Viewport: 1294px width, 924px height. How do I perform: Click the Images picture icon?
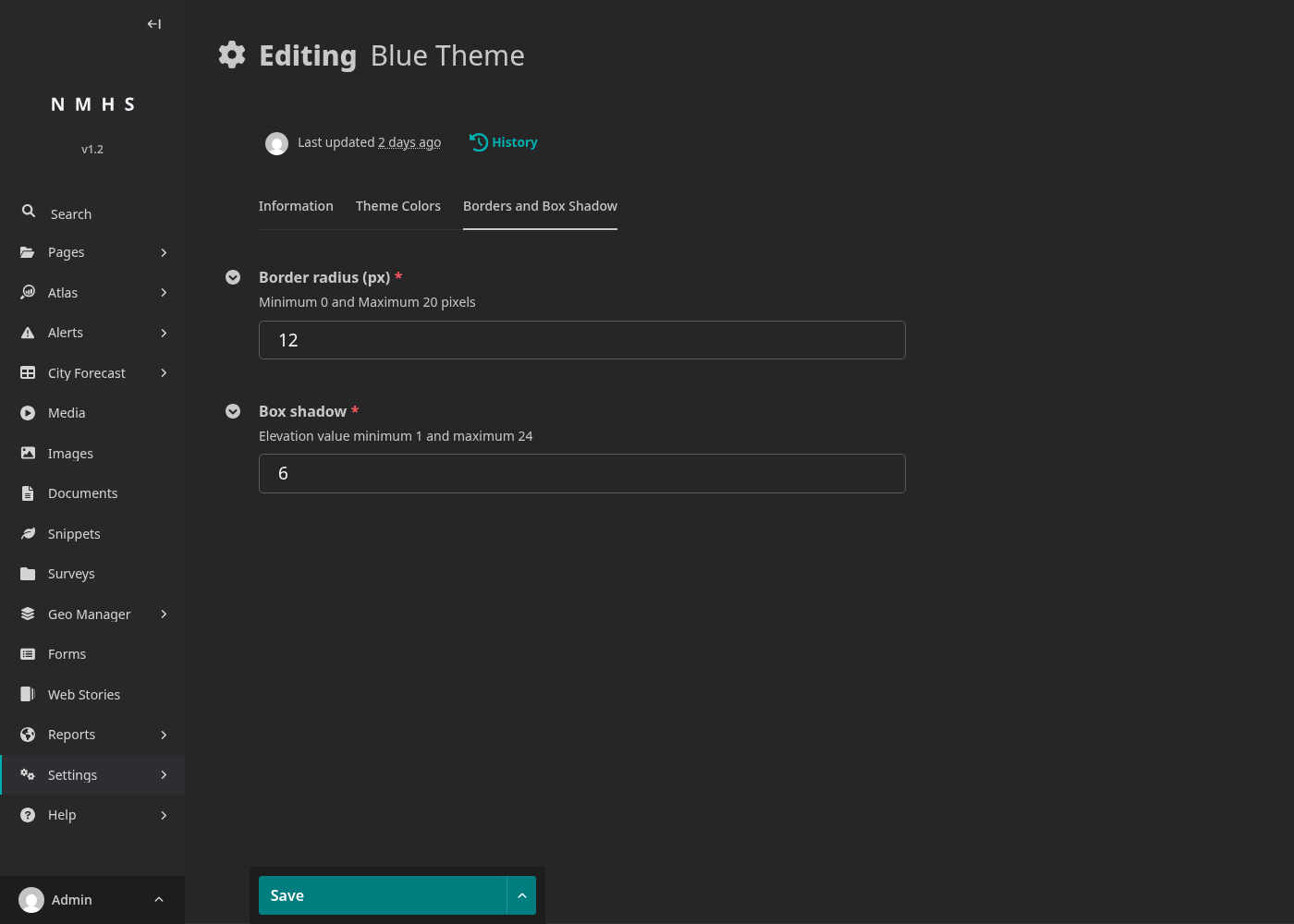point(28,453)
